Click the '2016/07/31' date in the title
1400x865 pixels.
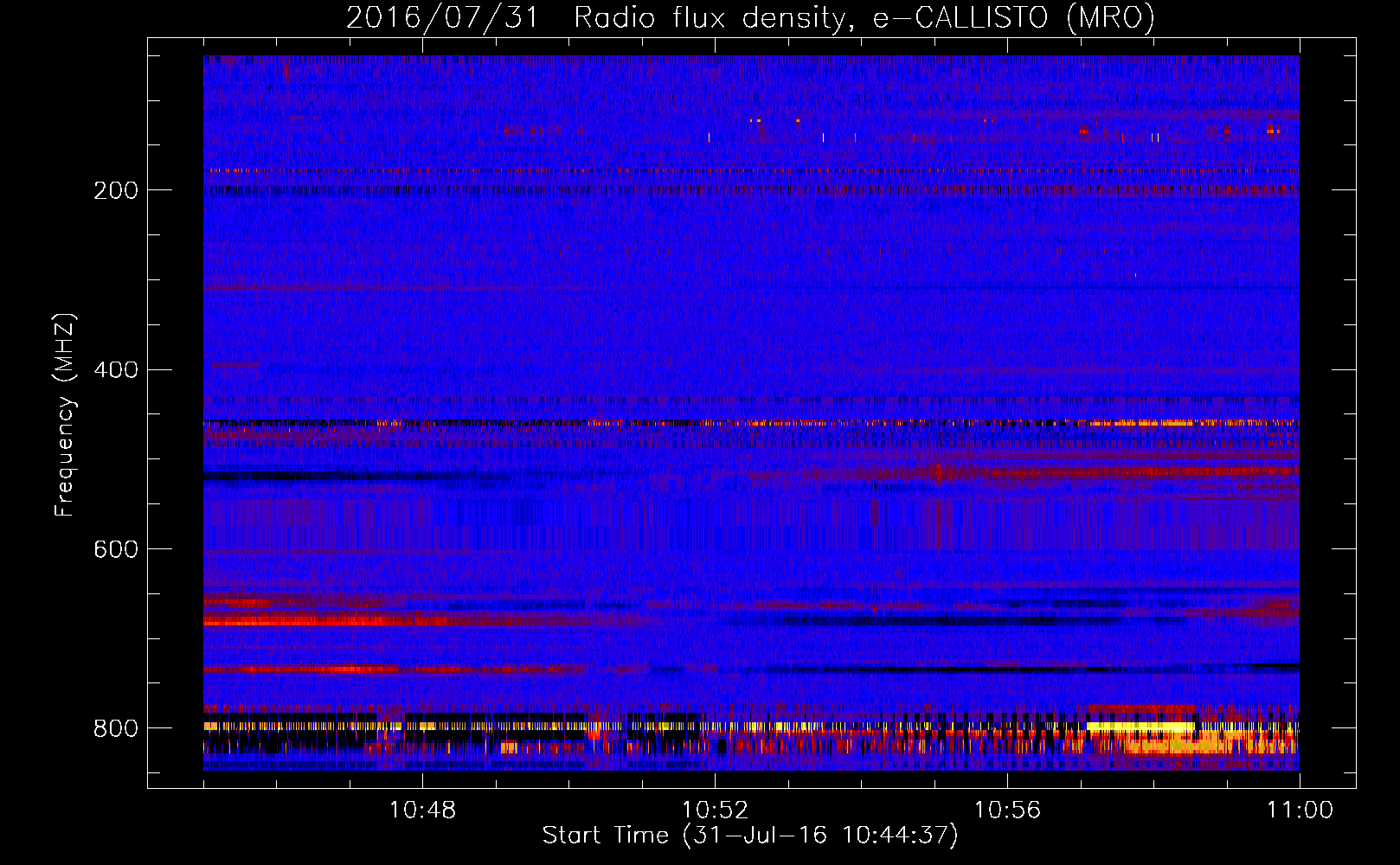[442, 18]
